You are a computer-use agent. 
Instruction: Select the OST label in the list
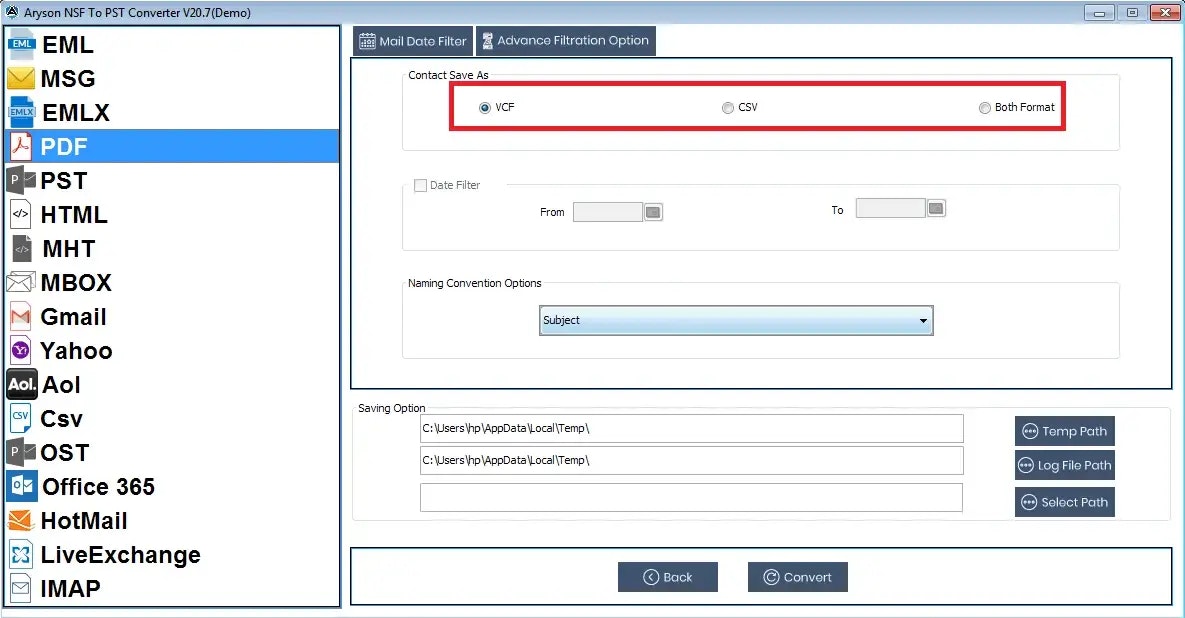[x=64, y=453]
